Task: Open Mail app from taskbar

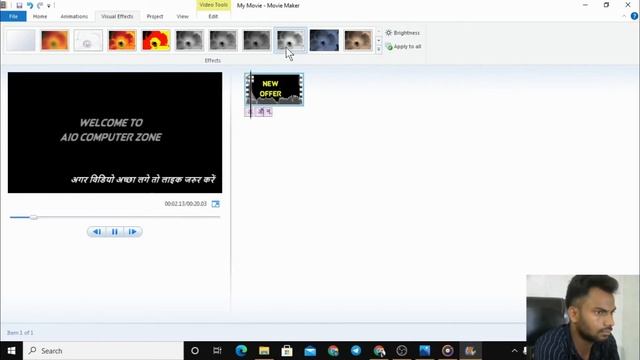Action: point(310,351)
